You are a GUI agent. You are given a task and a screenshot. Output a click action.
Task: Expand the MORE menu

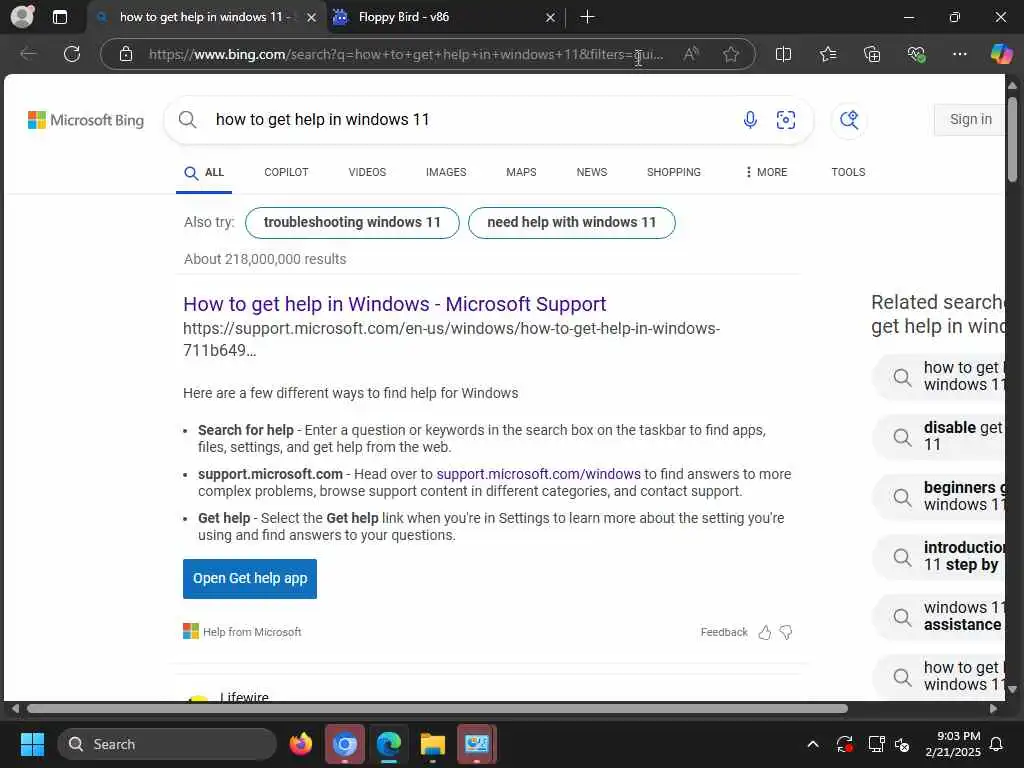click(766, 172)
